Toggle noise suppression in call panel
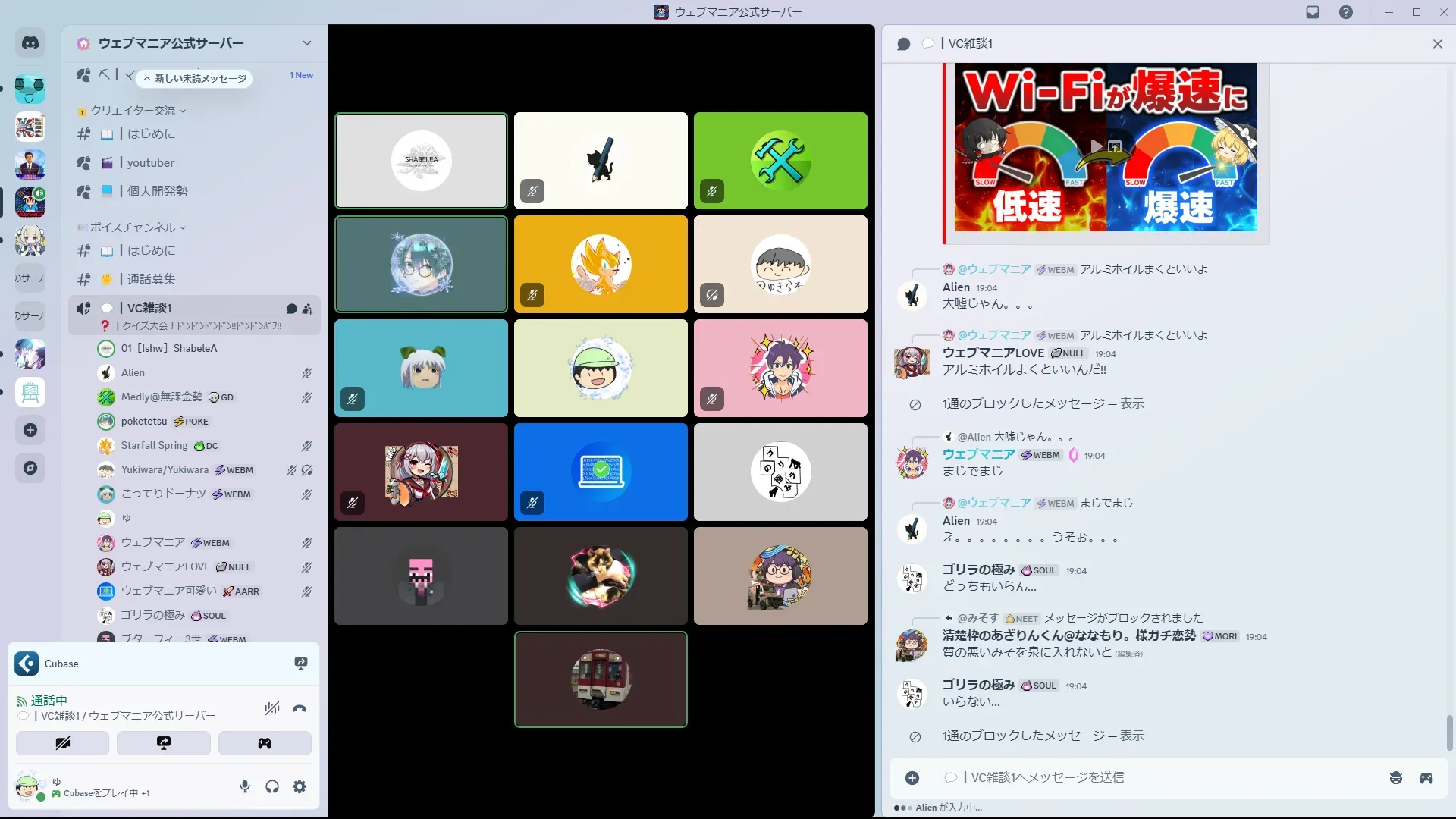Screen dimensions: 1456x819 click(271, 709)
